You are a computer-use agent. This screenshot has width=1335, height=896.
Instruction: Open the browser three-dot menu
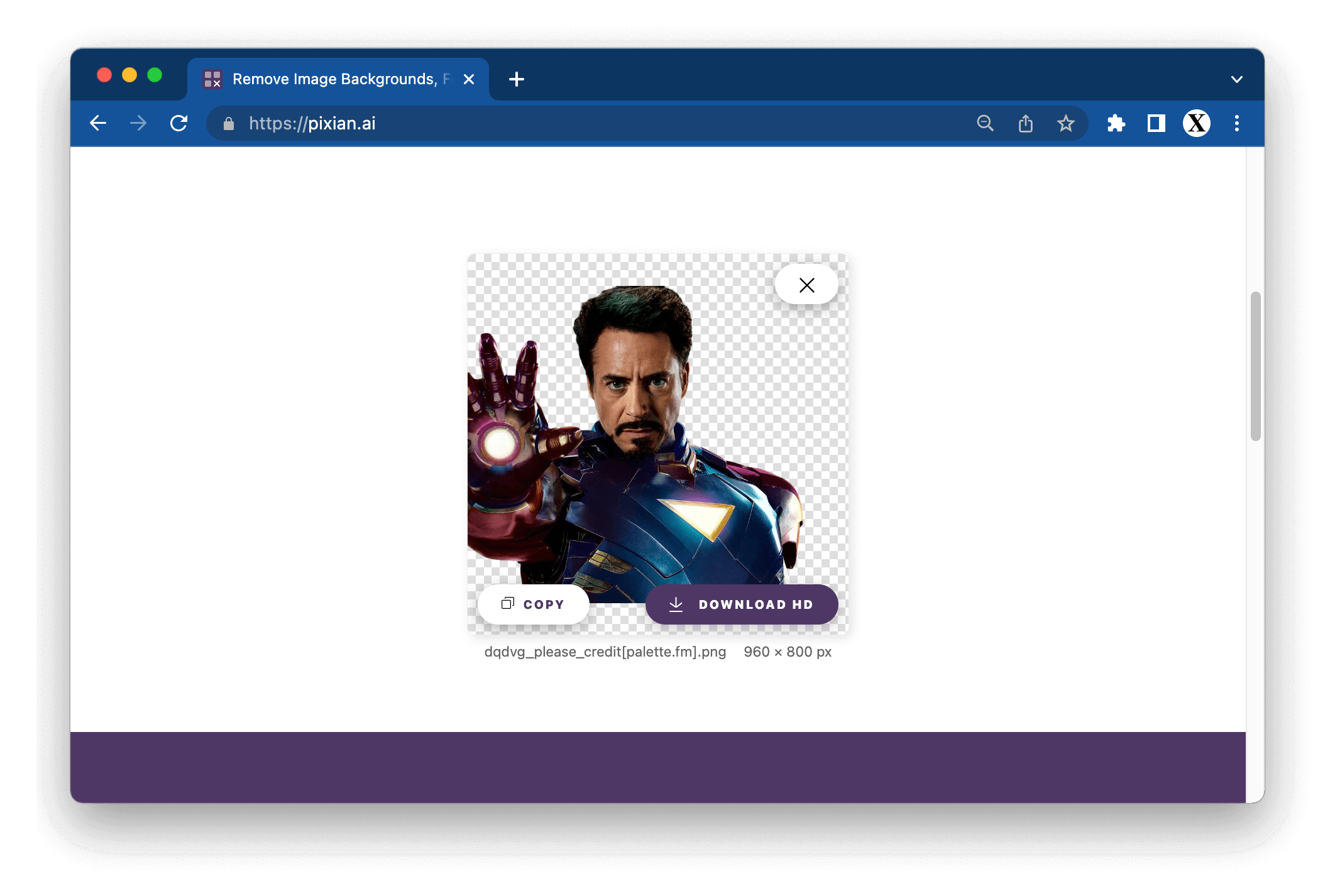click(1236, 123)
